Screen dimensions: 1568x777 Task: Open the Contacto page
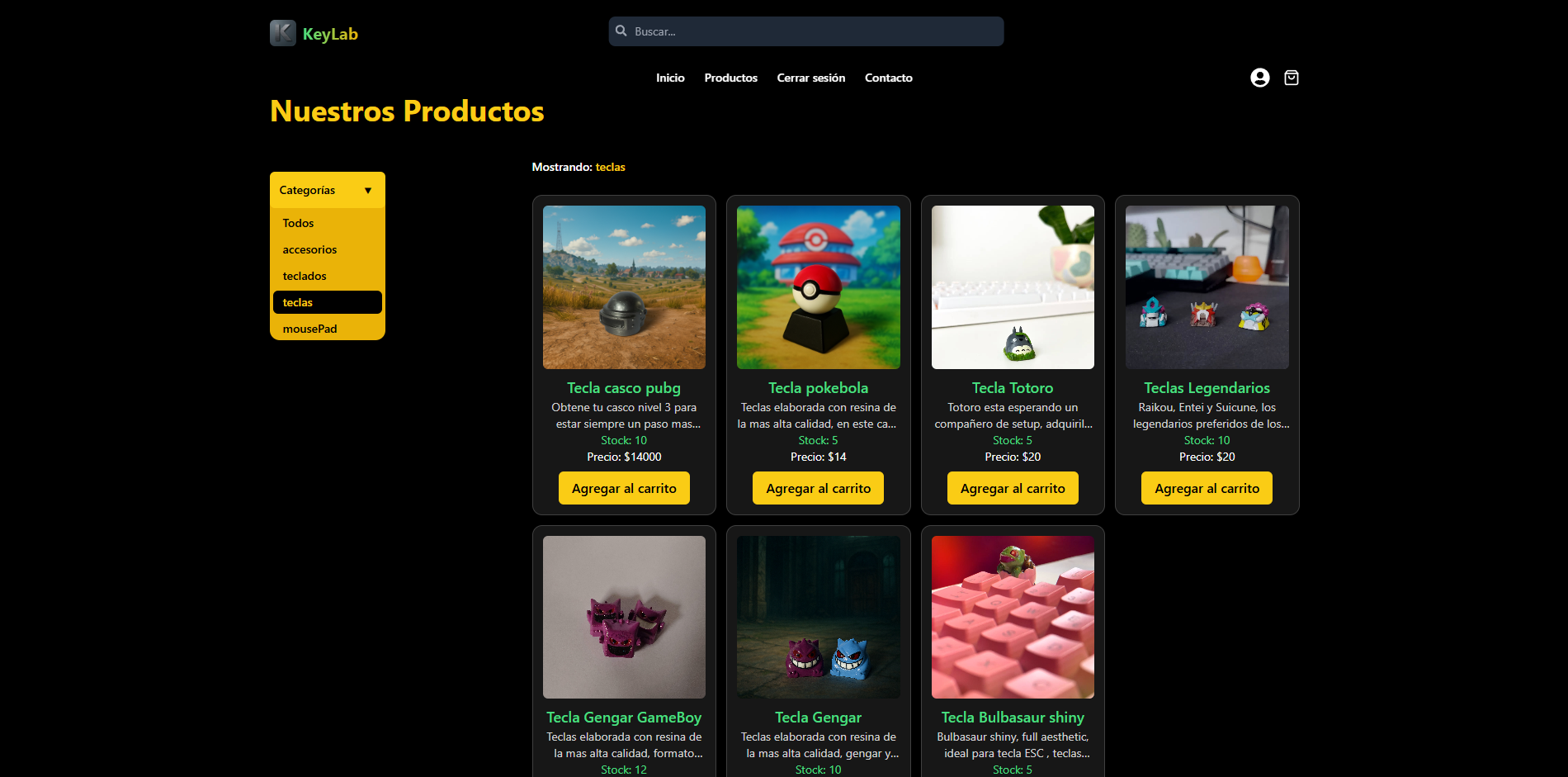(x=888, y=78)
